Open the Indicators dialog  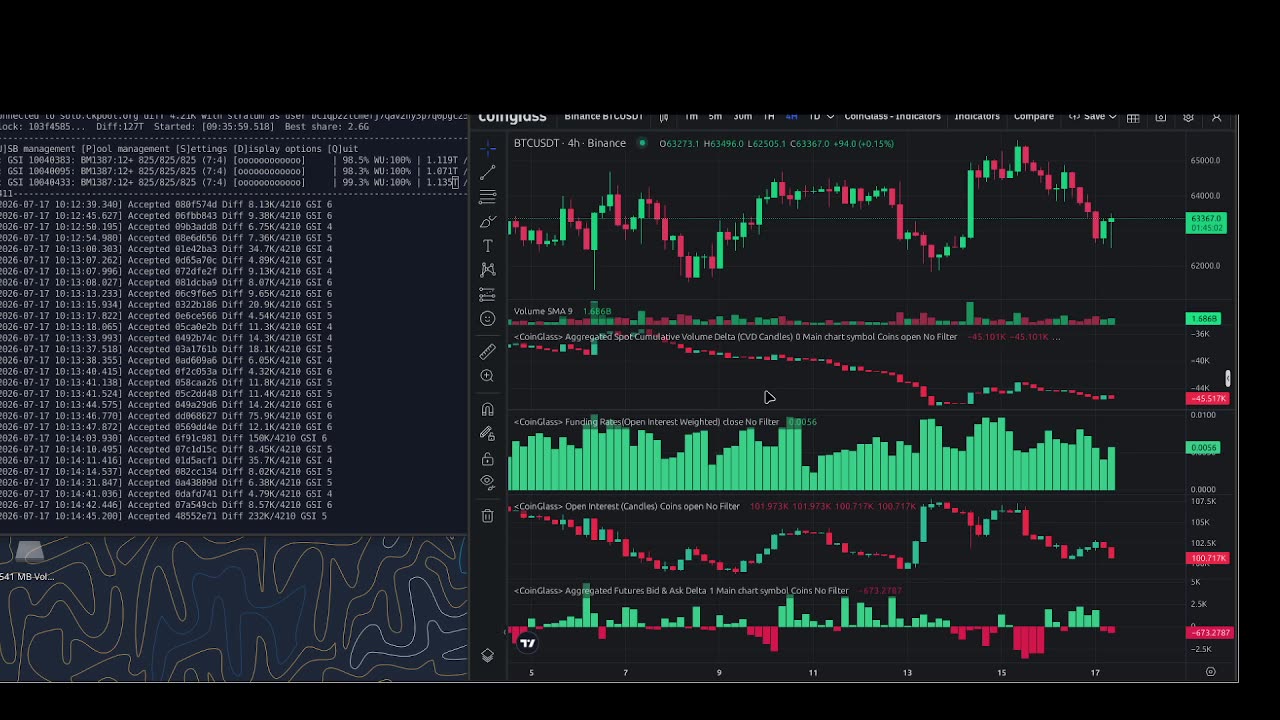pyautogui.click(x=977, y=117)
